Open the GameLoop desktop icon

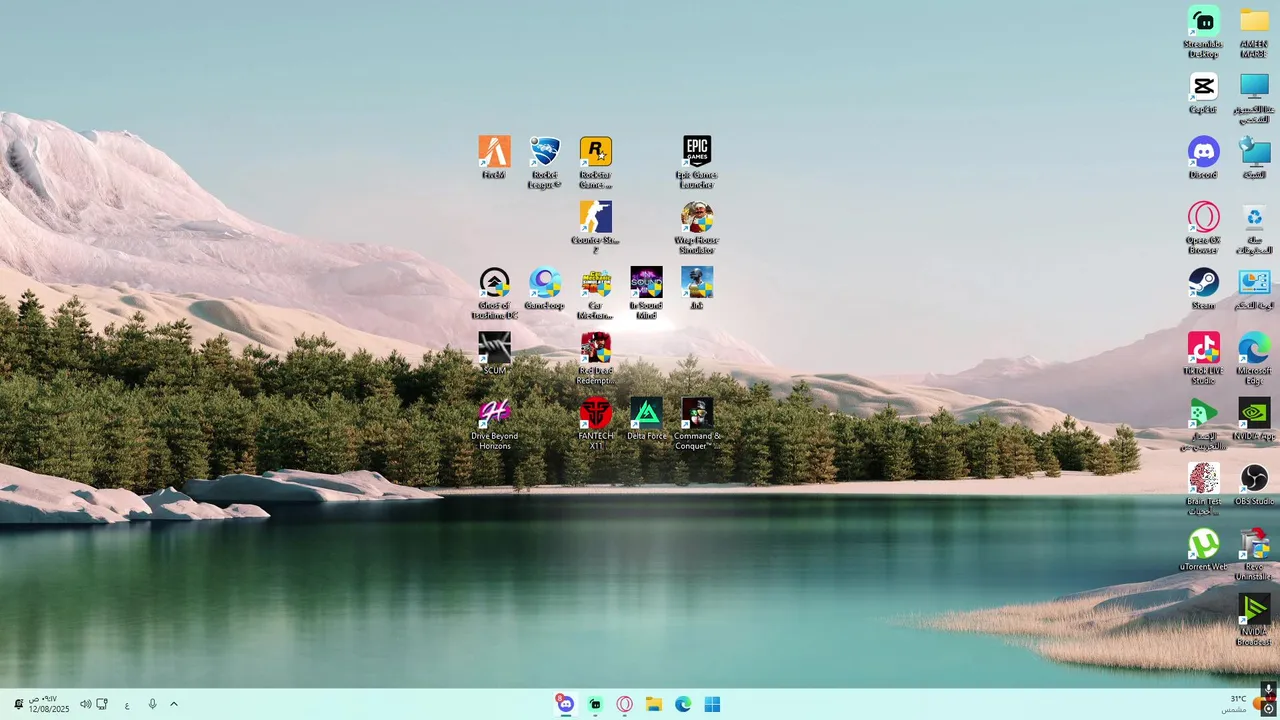545,288
